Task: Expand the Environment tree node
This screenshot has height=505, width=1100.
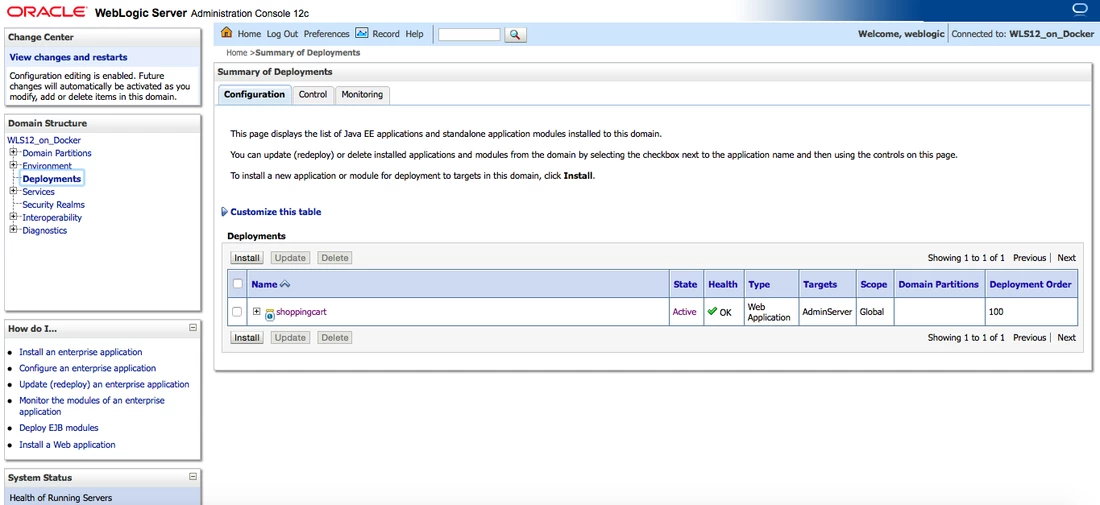Action: pos(13,165)
